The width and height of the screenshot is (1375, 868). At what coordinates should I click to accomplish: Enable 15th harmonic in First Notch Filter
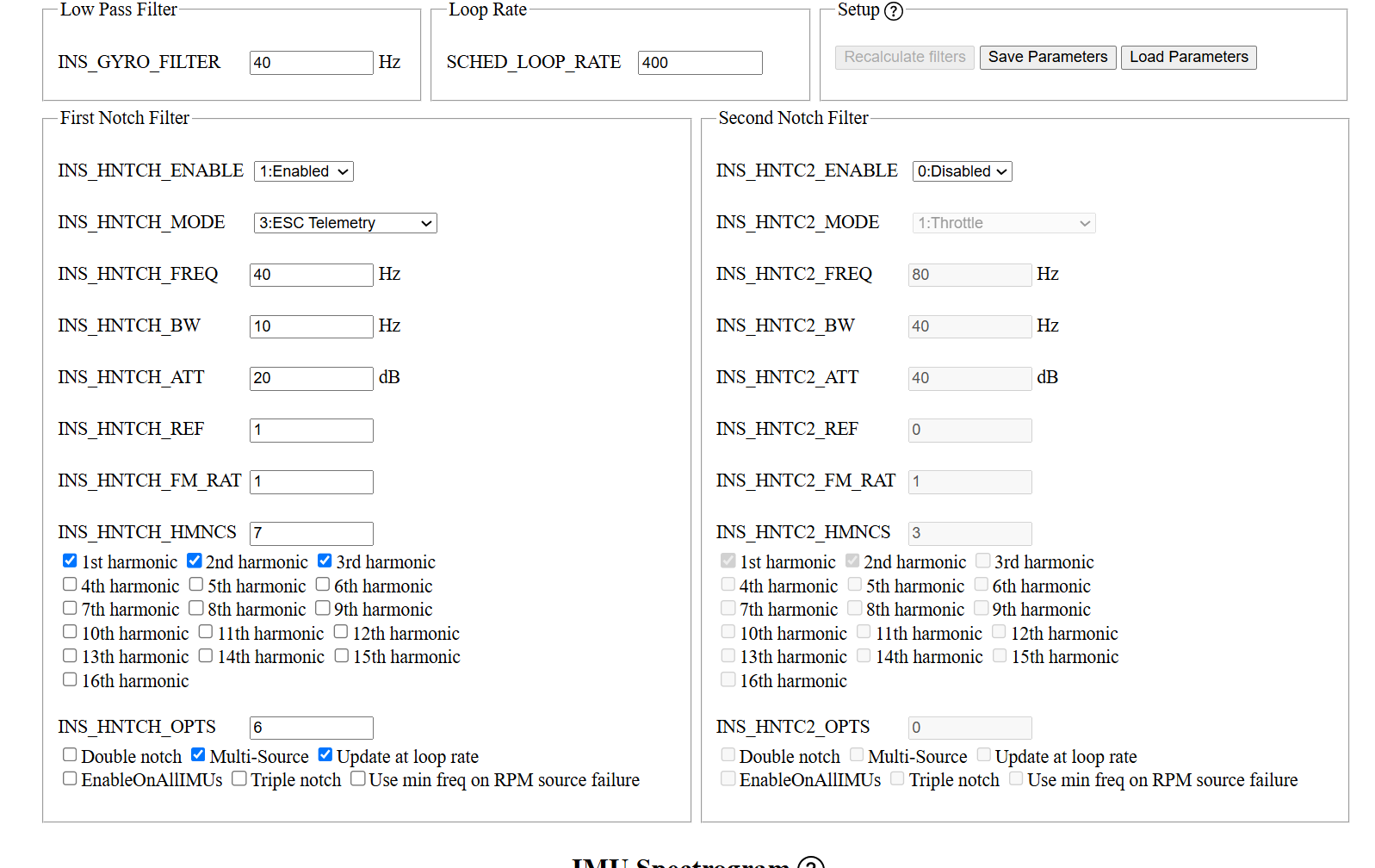342,655
